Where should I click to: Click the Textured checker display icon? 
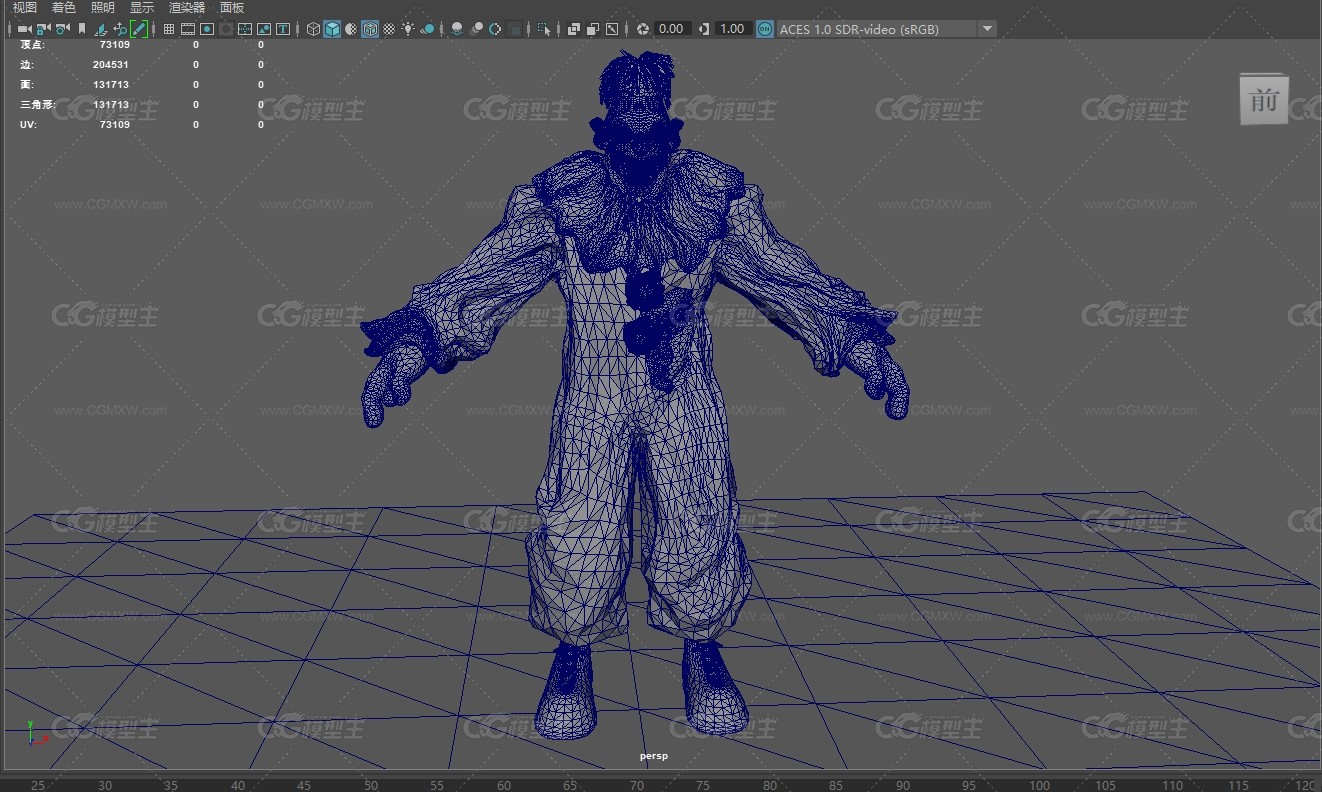(x=389, y=29)
